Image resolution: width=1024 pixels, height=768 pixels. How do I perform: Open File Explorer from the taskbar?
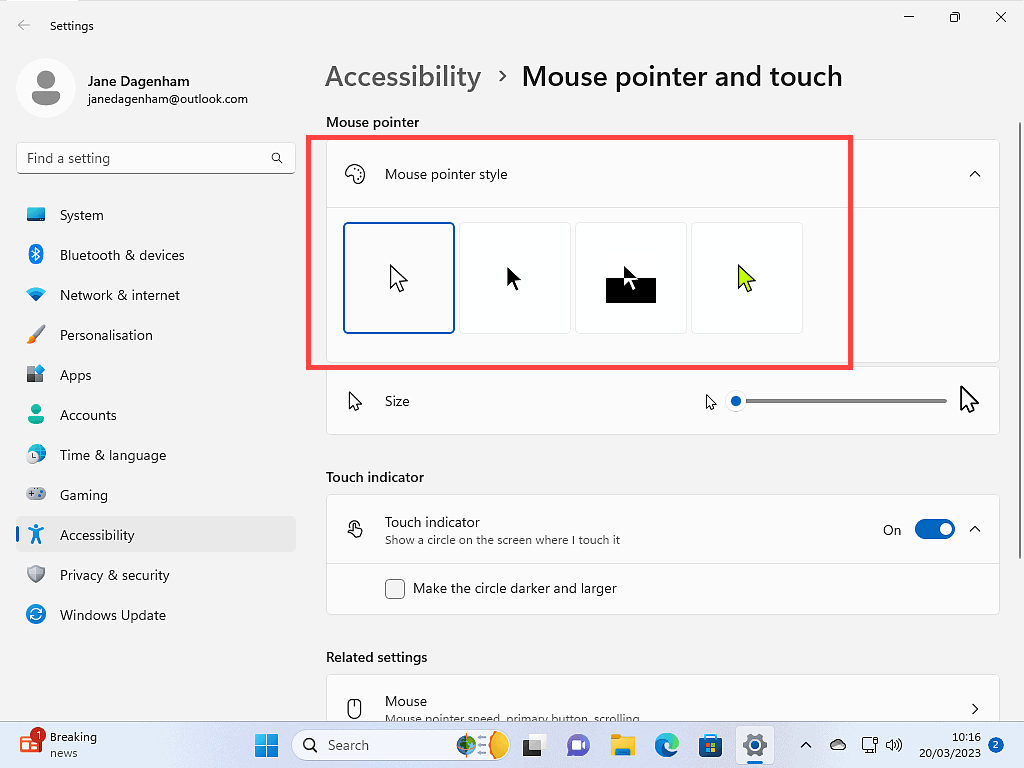(623, 745)
